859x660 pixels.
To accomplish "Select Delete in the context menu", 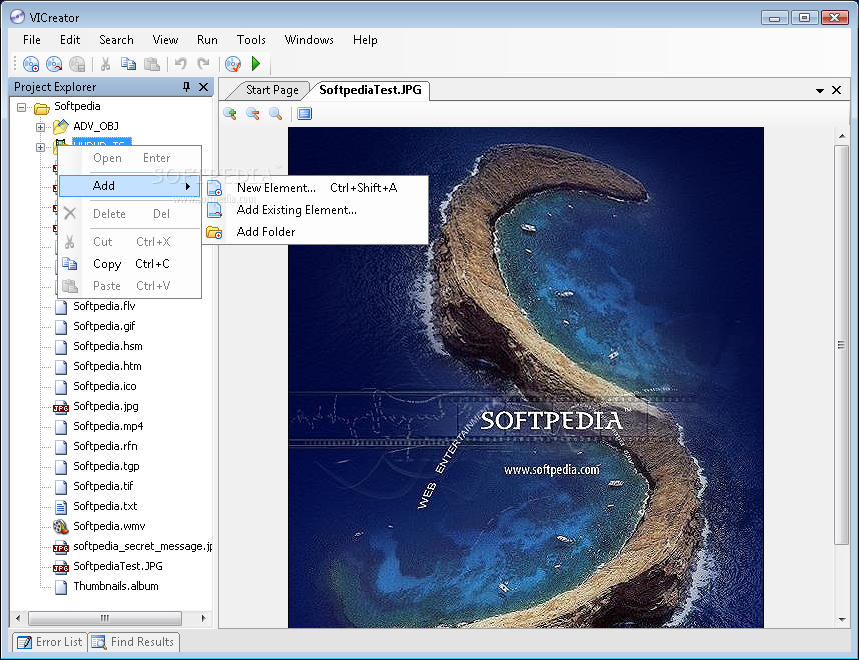I will [x=130, y=214].
